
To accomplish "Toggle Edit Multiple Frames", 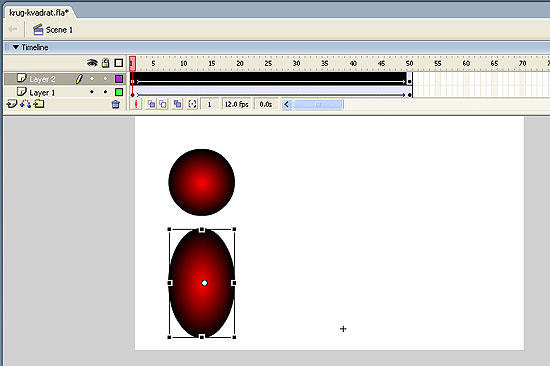I will coord(177,104).
